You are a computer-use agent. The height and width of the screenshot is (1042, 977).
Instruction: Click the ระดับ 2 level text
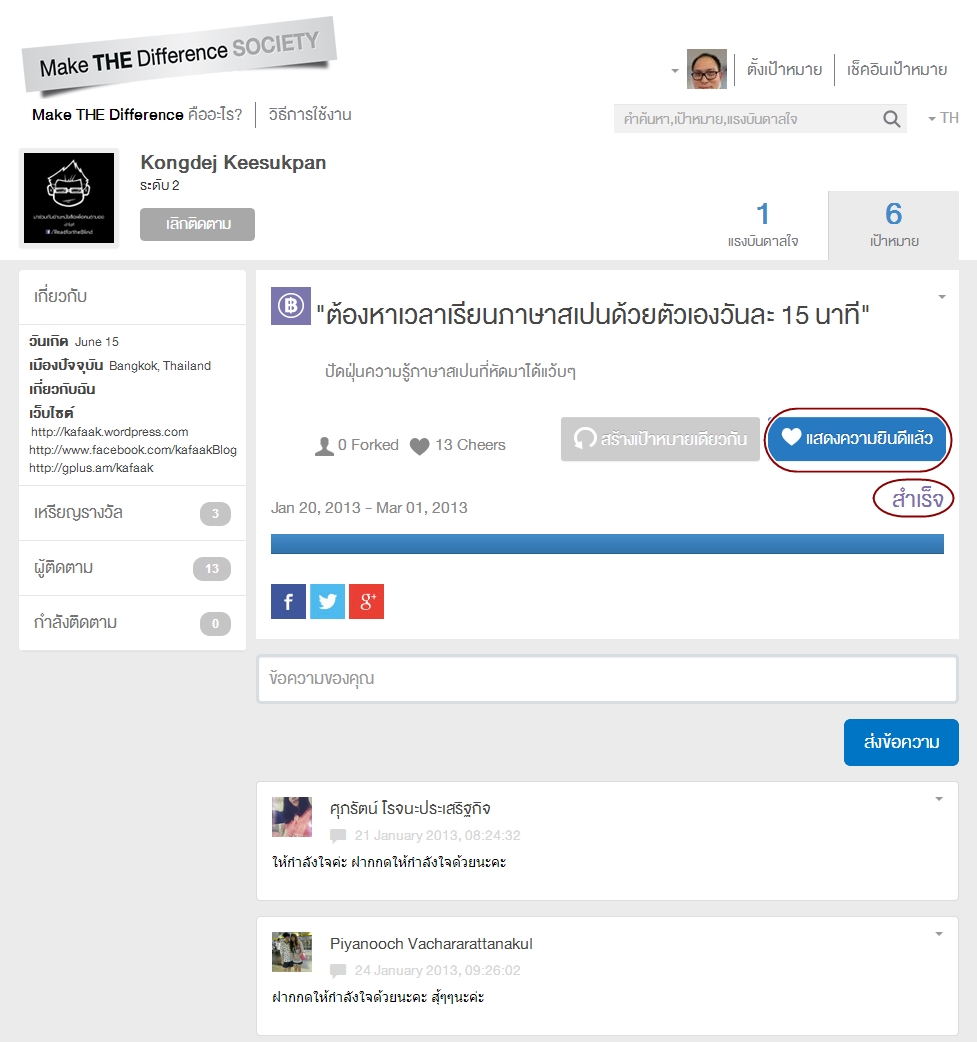click(160, 185)
